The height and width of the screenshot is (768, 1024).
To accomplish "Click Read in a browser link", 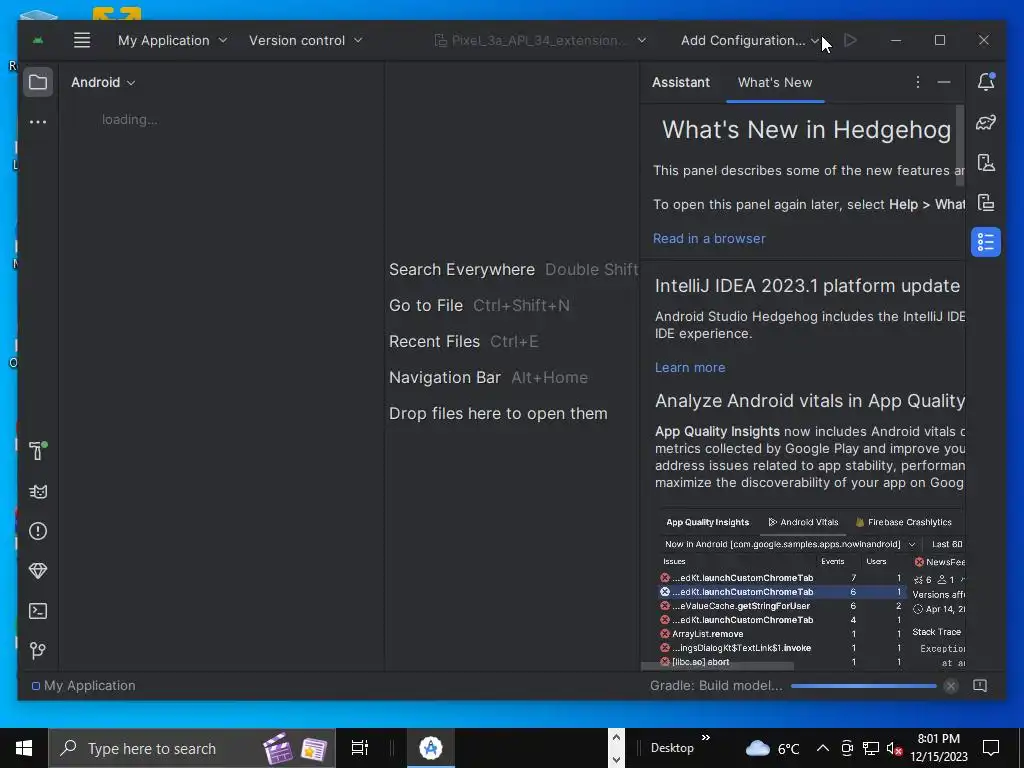I will coord(709,238).
